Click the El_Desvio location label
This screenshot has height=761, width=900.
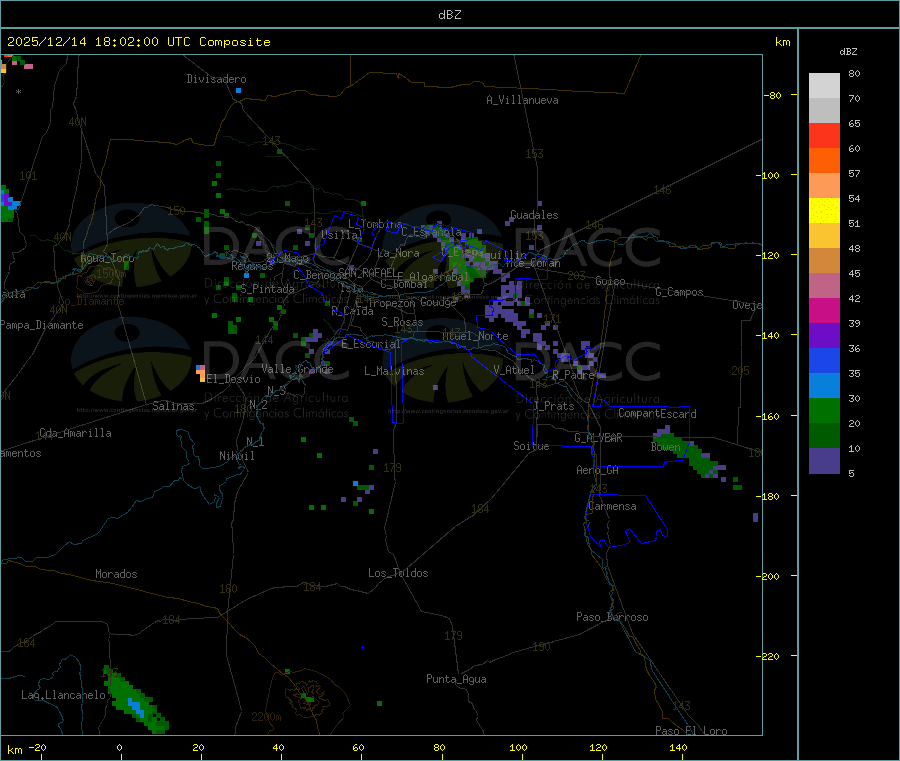tap(233, 379)
